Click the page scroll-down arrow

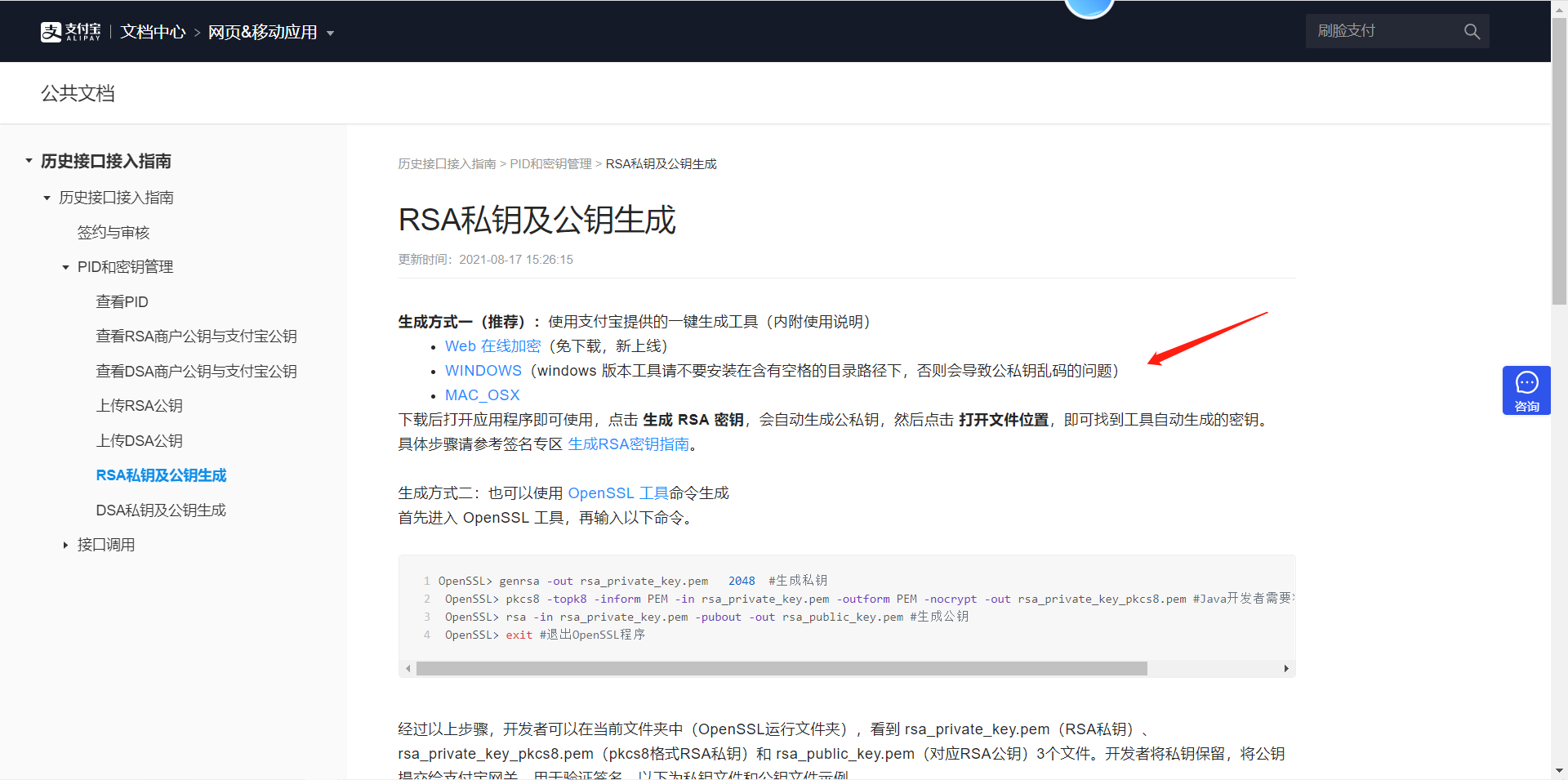click(x=1560, y=771)
